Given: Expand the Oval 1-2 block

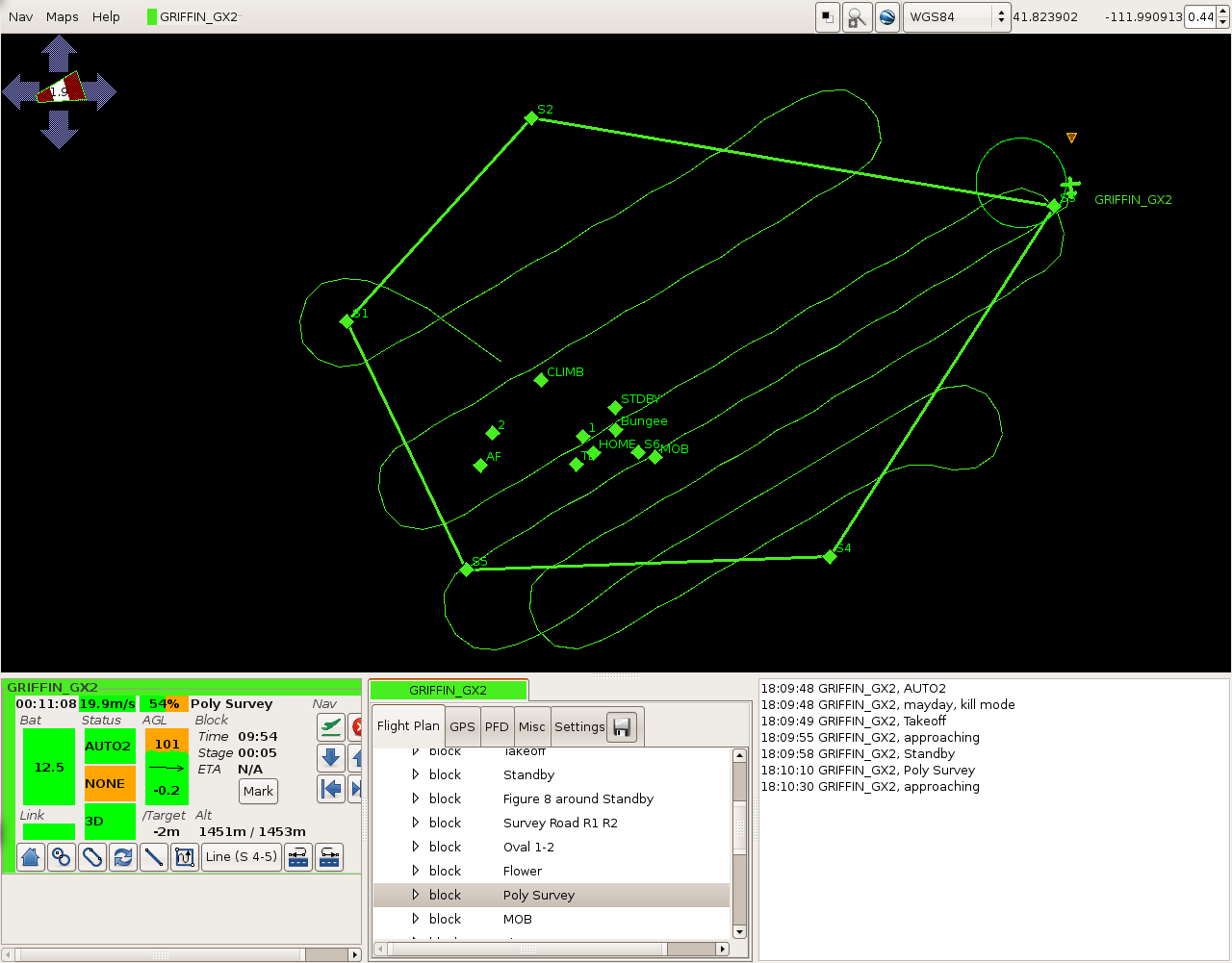Looking at the screenshot, I should click(416, 847).
